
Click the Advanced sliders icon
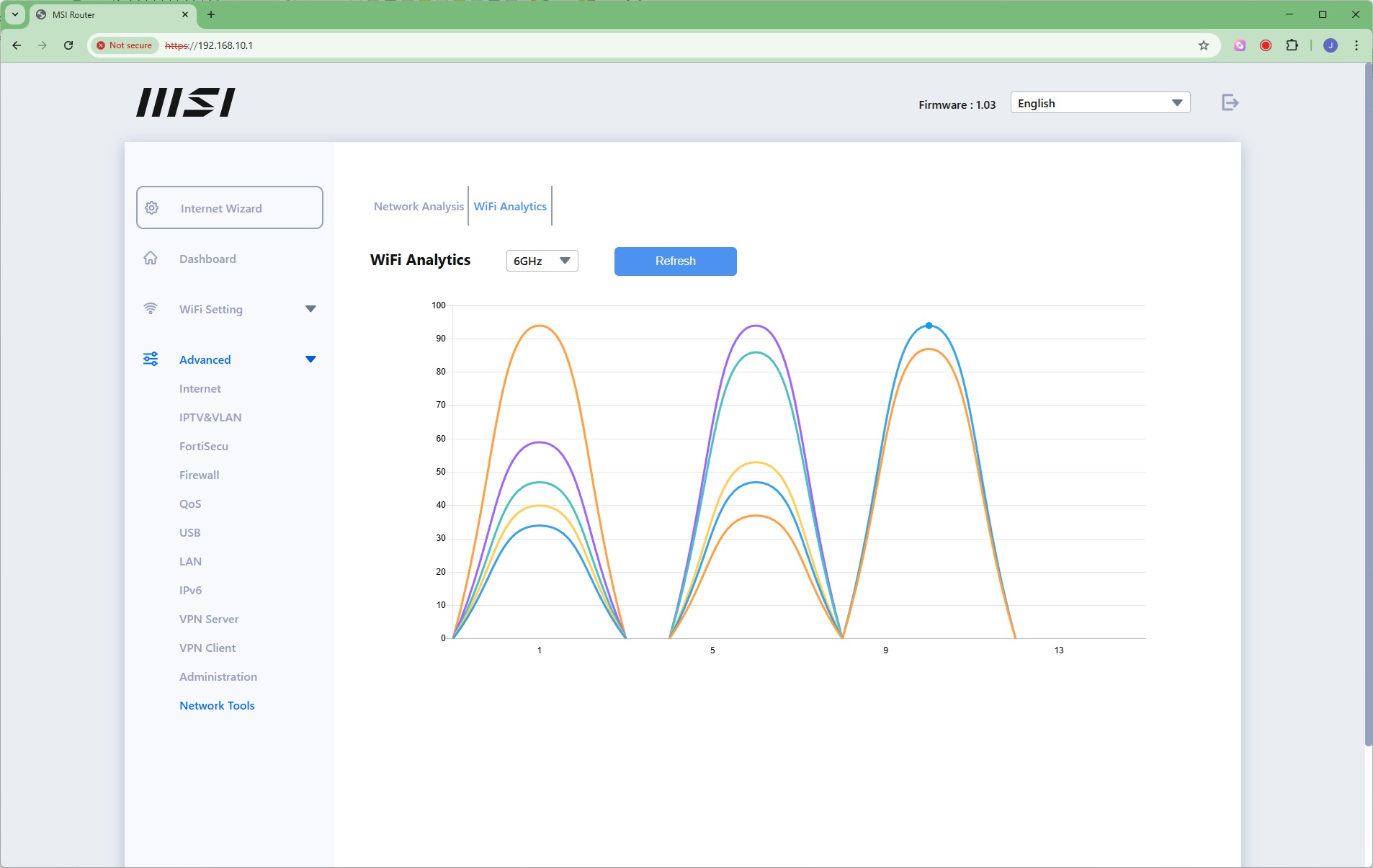coord(151,359)
